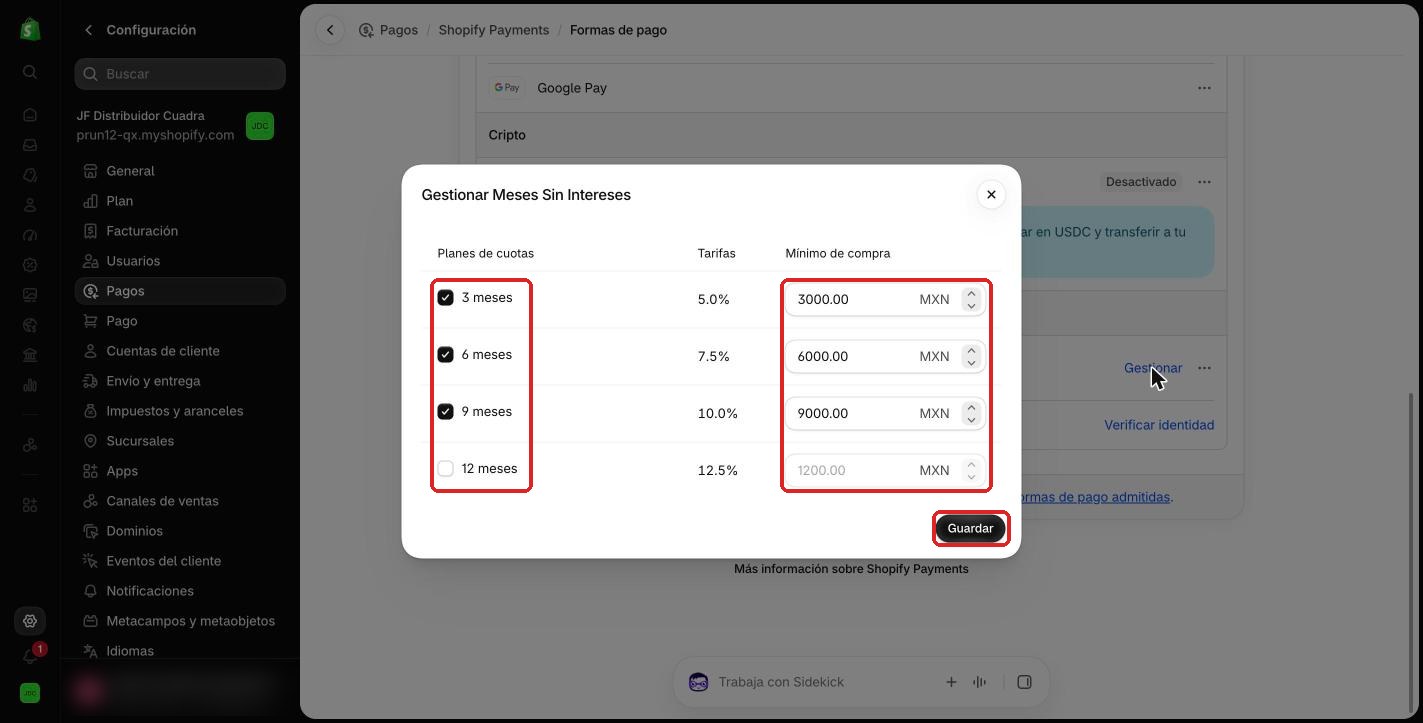This screenshot has width=1423, height=723.
Task: Open the more options menu beside Desactivado
Action: coord(1204,182)
